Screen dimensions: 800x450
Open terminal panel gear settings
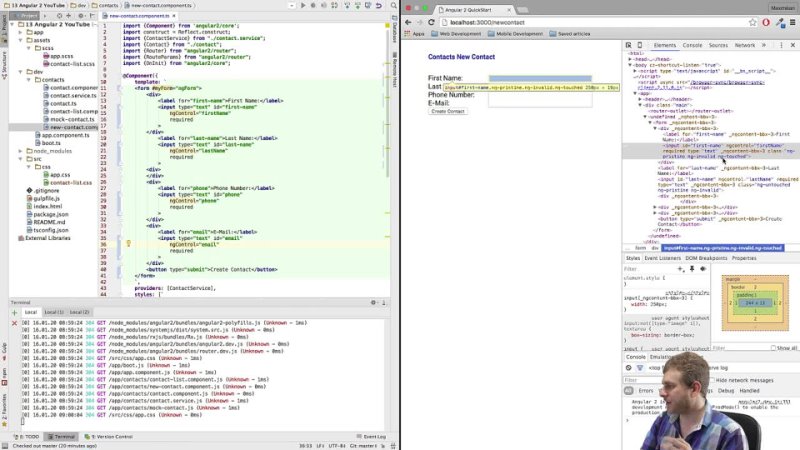tap(373, 303)
